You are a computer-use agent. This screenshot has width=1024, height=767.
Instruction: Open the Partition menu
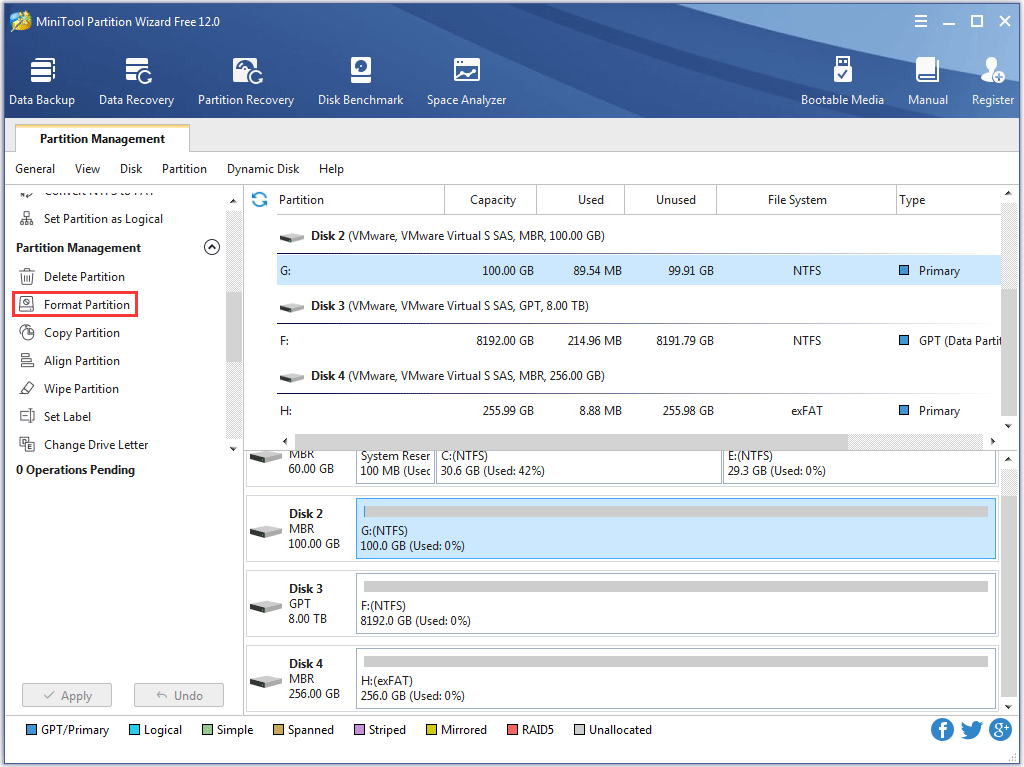[184, 169]
